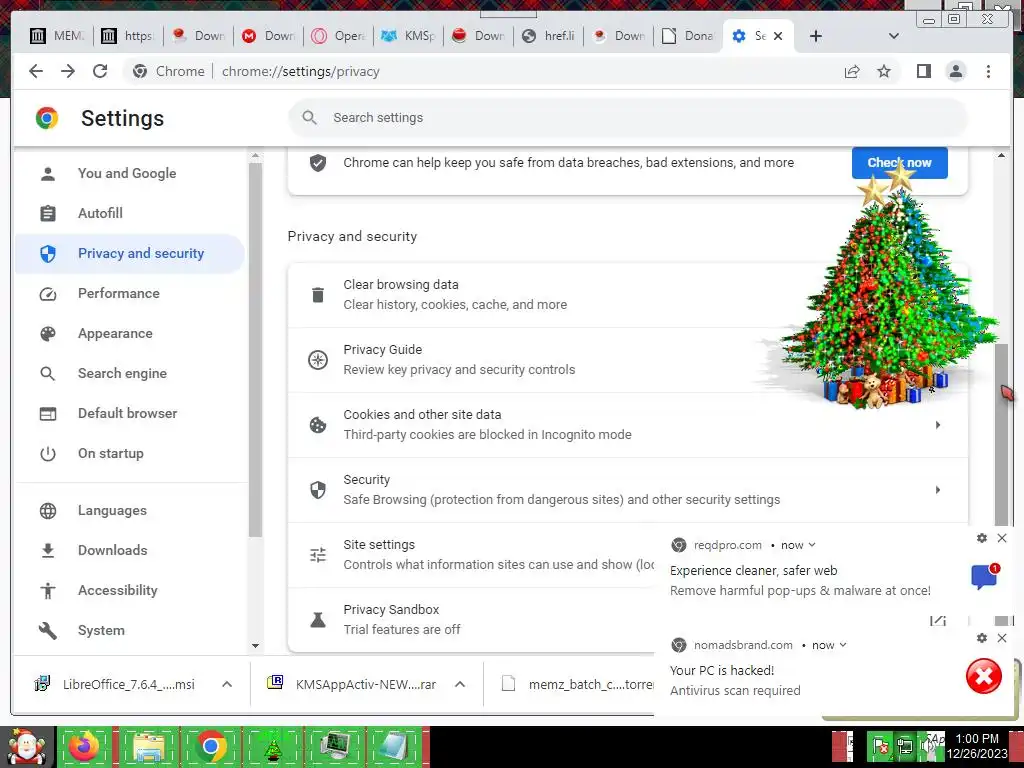
Task: Switch to the KMSp tab
Action: point(409,36)
